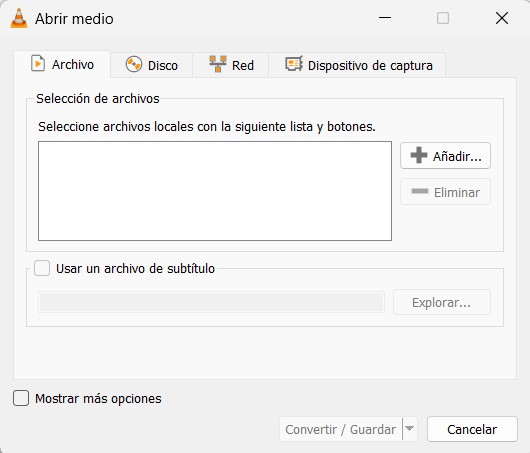Click the Cancelar button
Viewport: 530px width, 453px height.
coord(472,429)
